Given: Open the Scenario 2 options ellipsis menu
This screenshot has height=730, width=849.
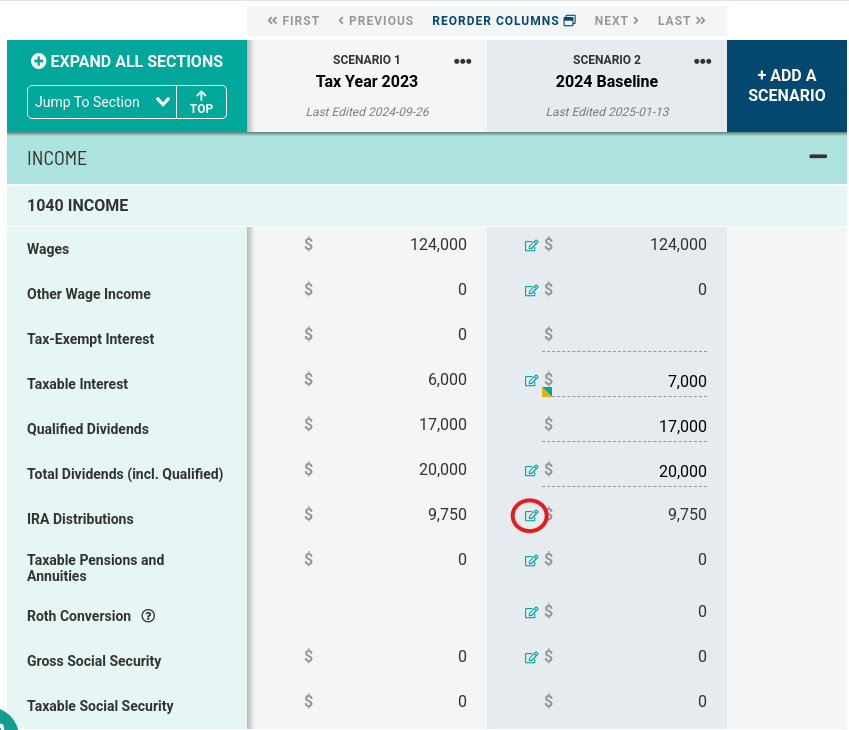Looking at the screenshot, I should [702, 60].
